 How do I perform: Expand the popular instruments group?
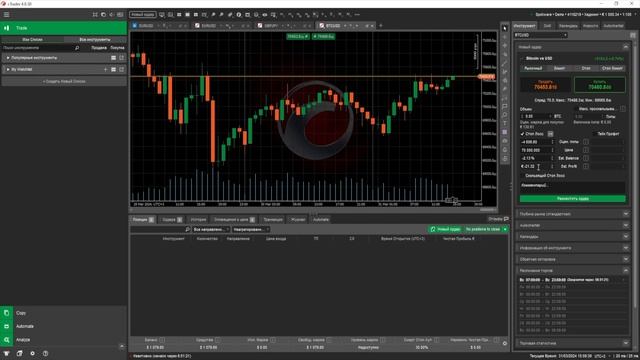pyautogui.click(x=8, y=58)
